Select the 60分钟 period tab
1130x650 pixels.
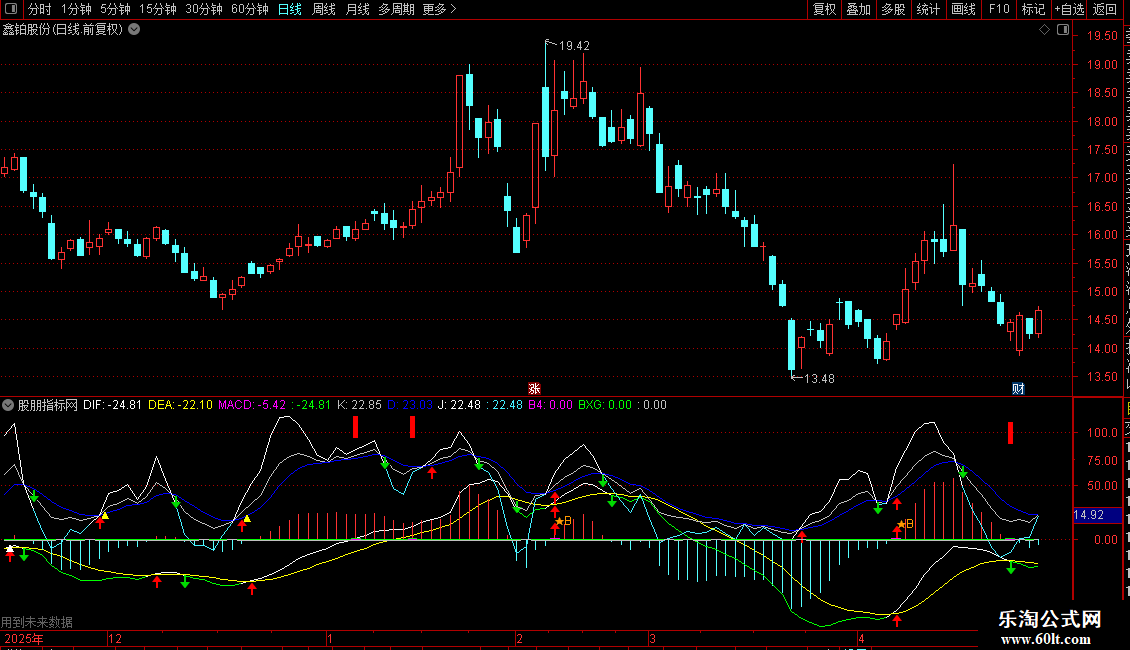tap(250, 9)
